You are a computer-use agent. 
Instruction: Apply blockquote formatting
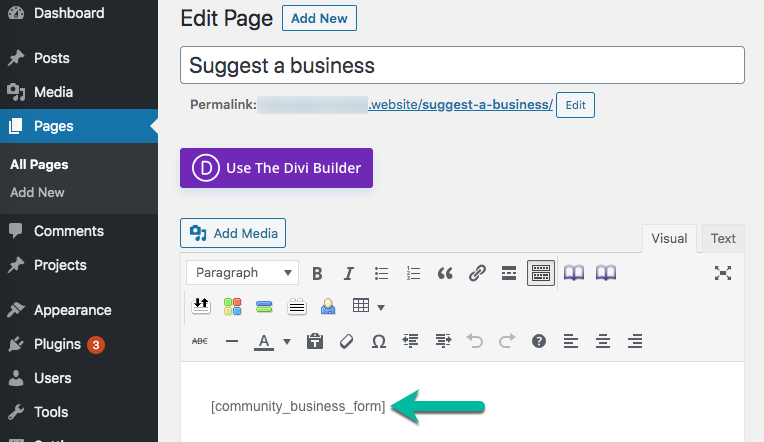(x=445, y=273)
